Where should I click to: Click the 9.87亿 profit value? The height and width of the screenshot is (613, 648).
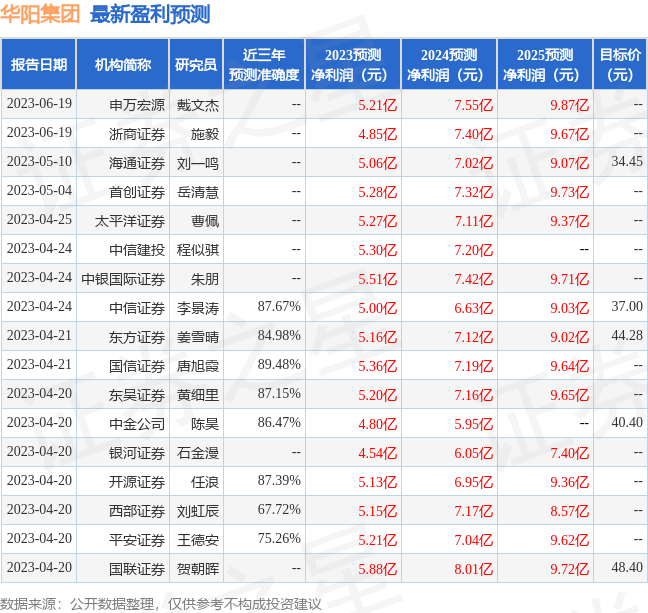[569, 105]
